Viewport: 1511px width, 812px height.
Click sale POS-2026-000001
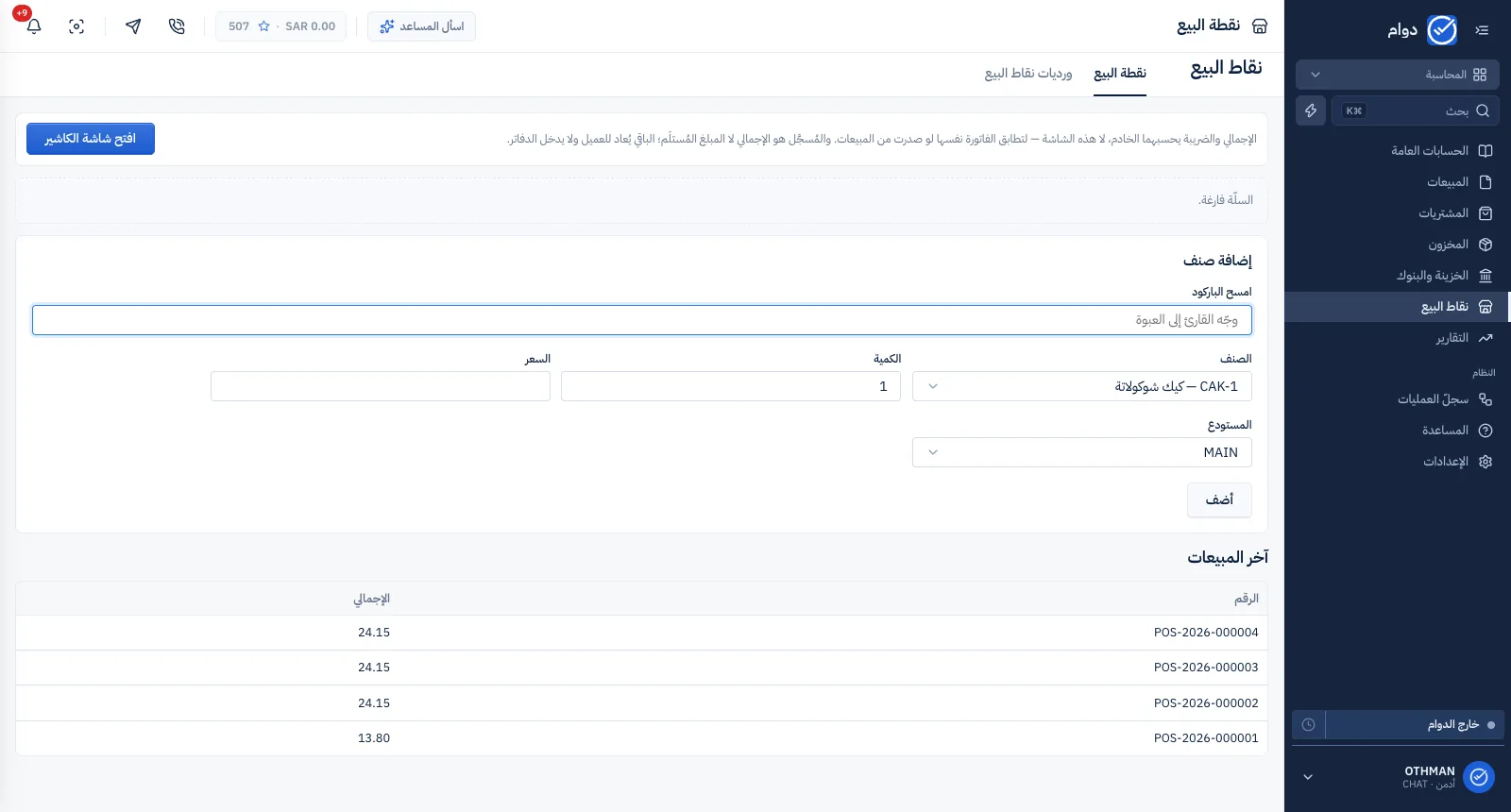(1206, 738)
